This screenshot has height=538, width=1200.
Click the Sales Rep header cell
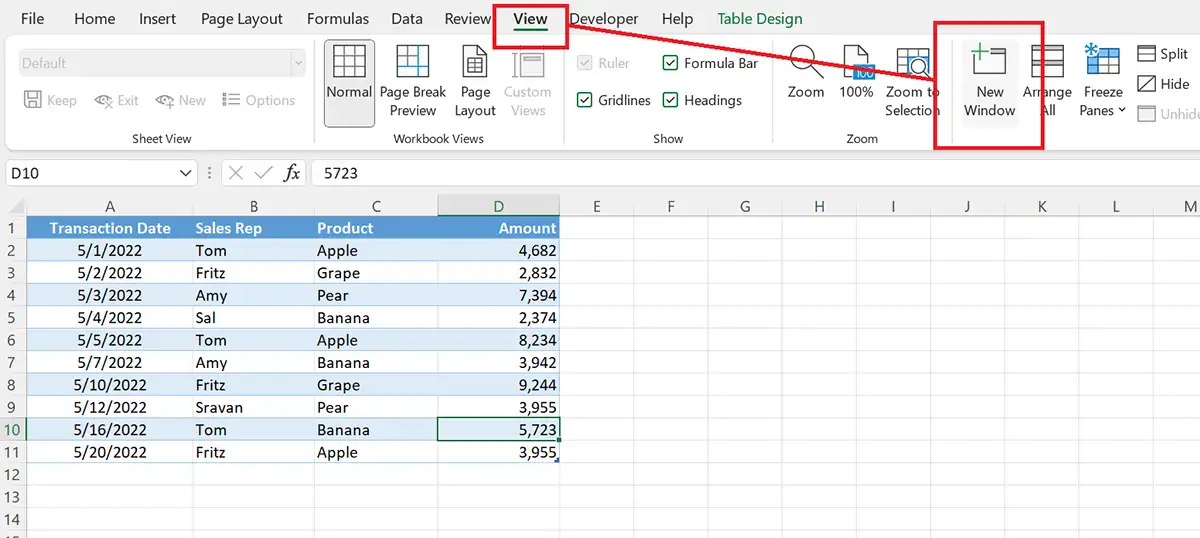(x=253, y=228)
